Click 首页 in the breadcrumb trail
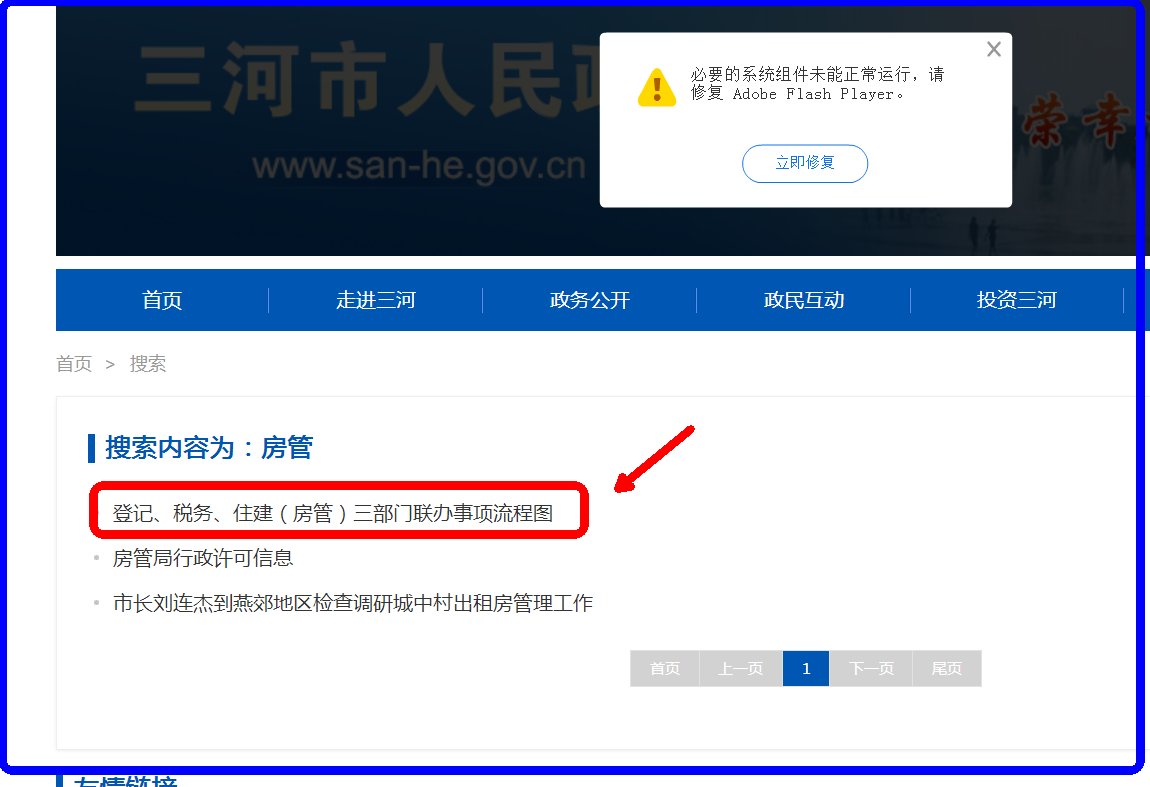1150x787 pixels. click(x=74, y=363)
